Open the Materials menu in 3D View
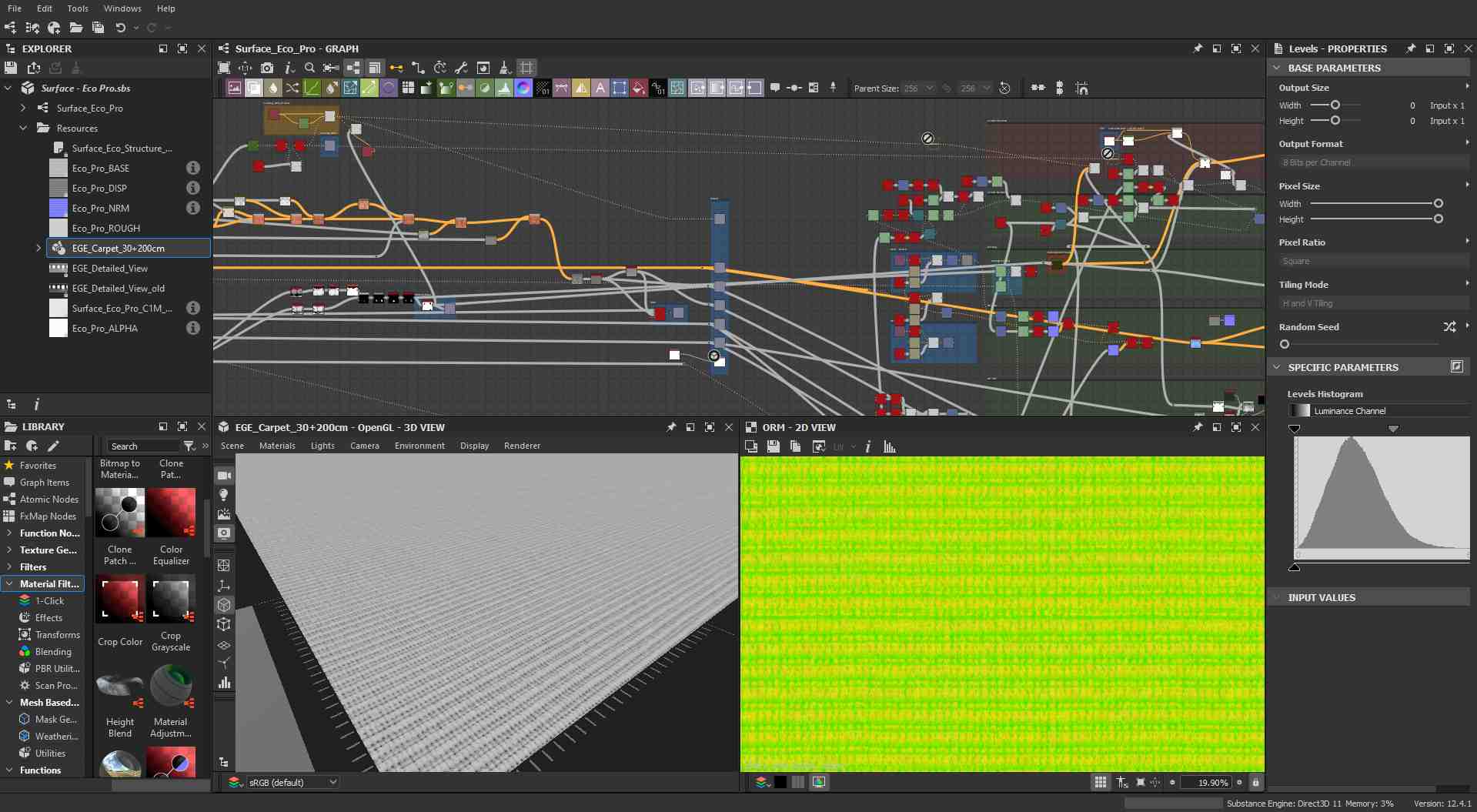This screenshot has width=1477, height=812. pyautogui.click(x=277, y=446)
